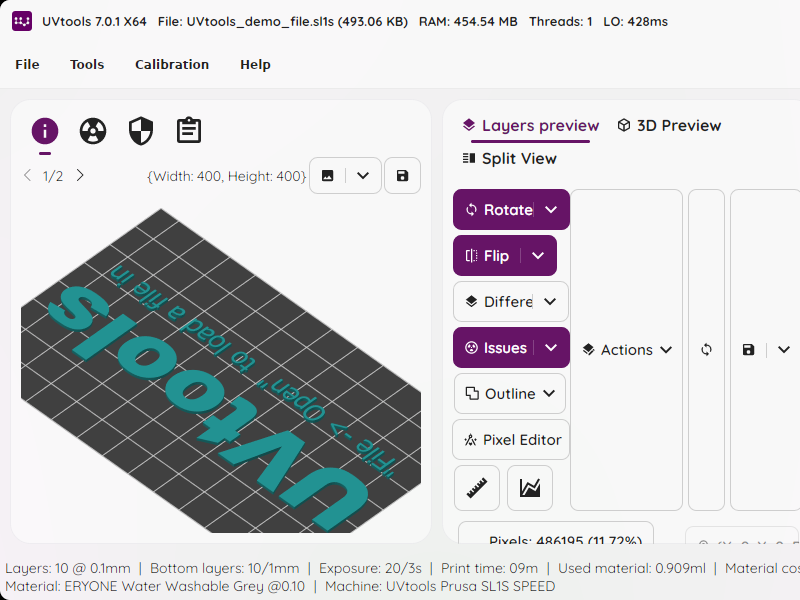Save thumbnail with floppy disk button
This screenshot has height=600, width=800.
pos(402,176)
